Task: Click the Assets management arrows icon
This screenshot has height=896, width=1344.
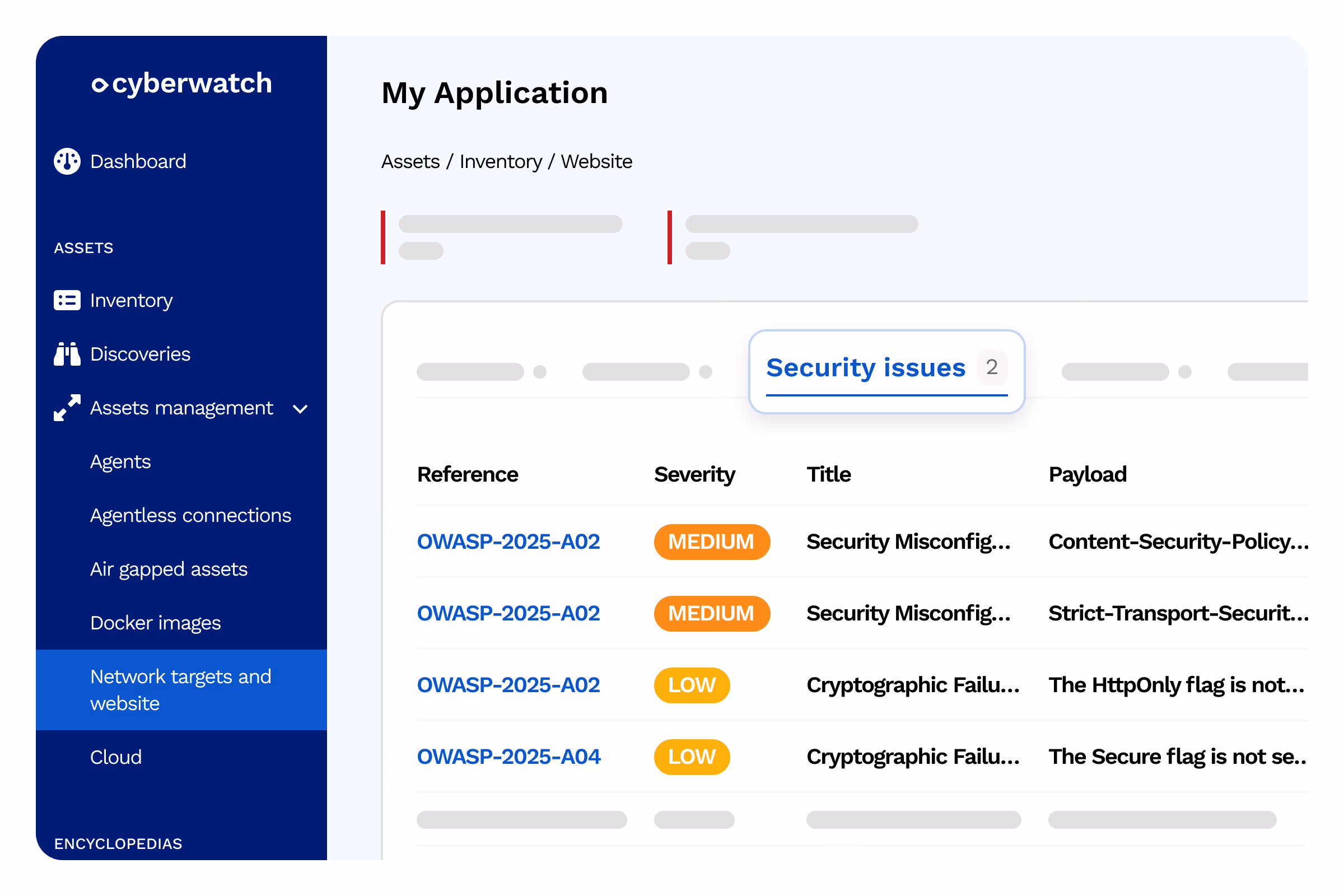Action: [x=67, y=408]
